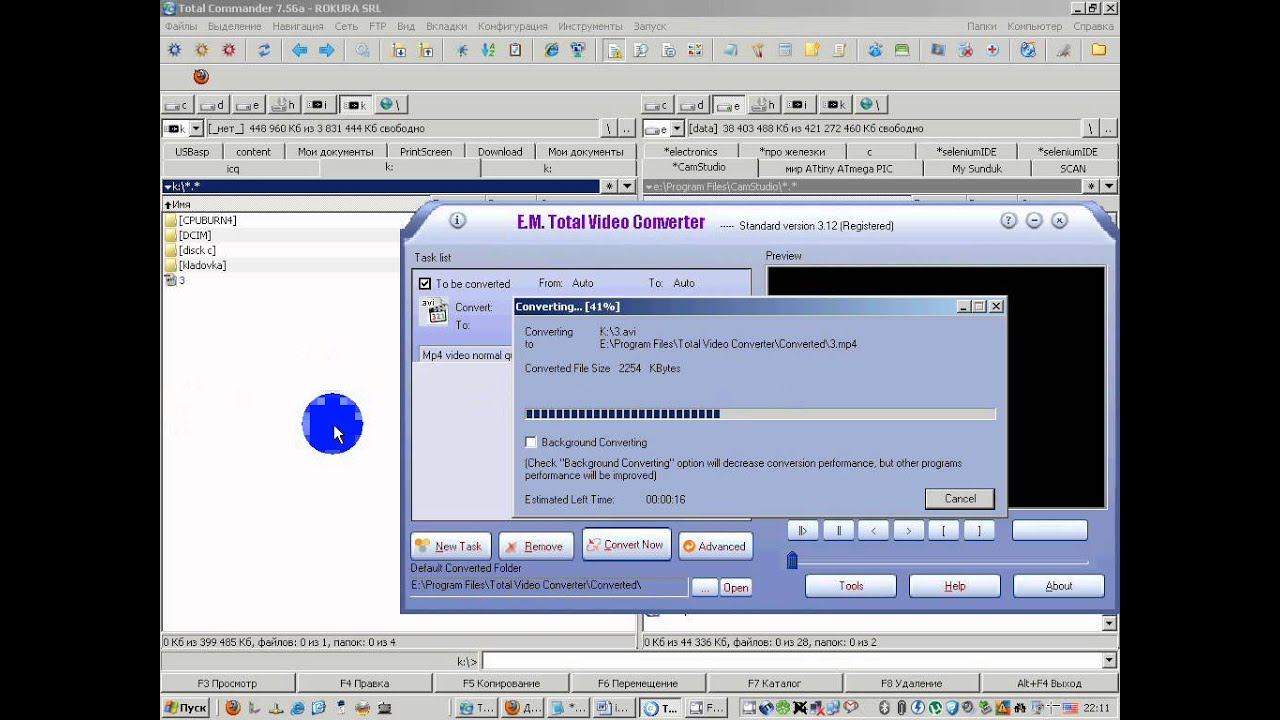Click the right bracket mark-end button
Screen dimensions: 1280x720
979,531
